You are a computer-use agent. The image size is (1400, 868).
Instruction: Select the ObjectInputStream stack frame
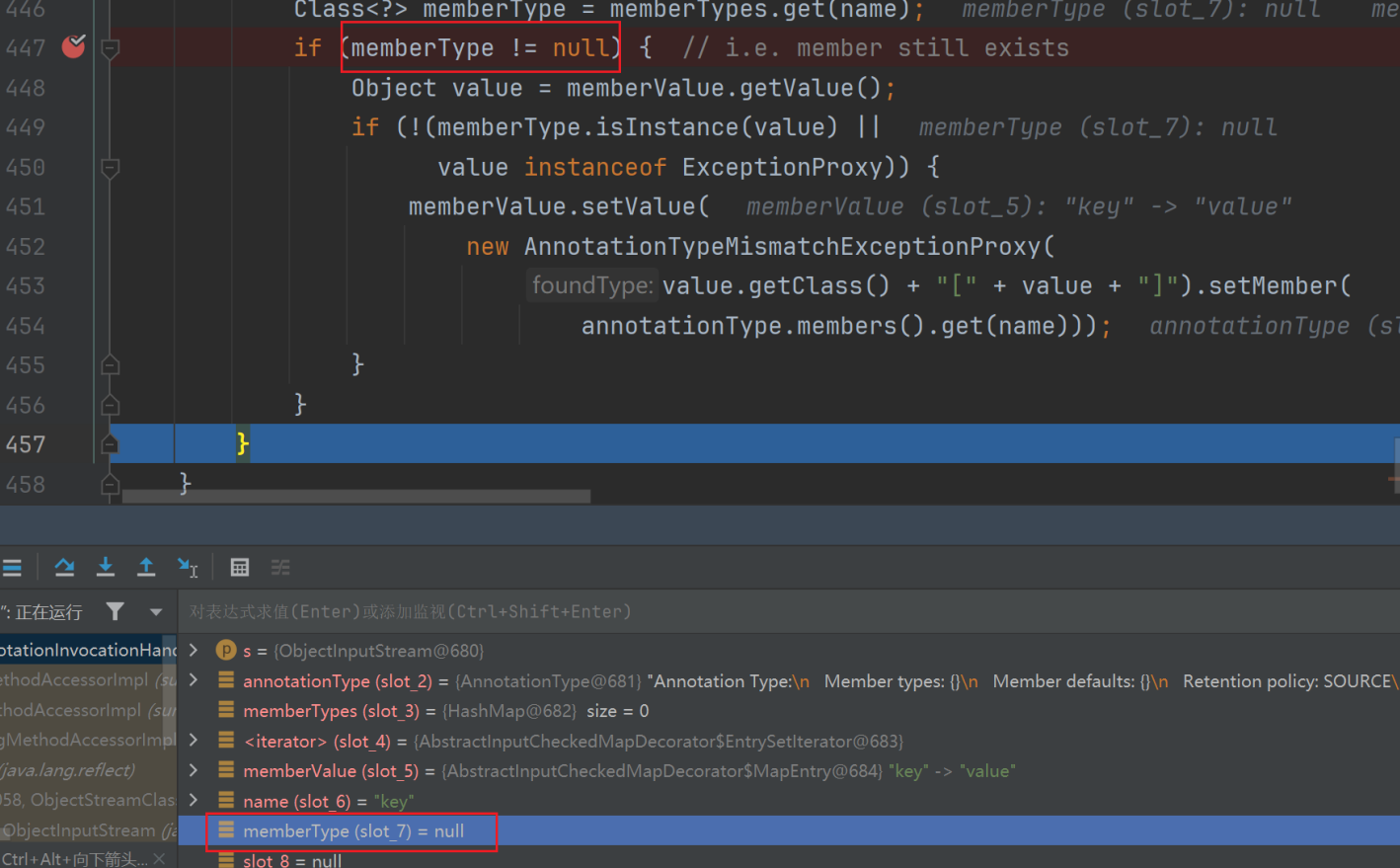pos(88,829)
